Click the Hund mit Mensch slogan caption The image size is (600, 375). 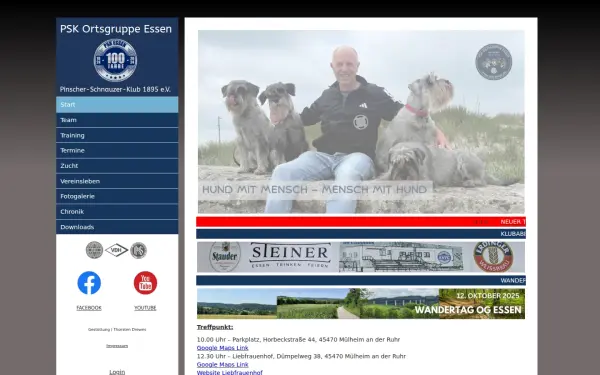coord(315,189)
